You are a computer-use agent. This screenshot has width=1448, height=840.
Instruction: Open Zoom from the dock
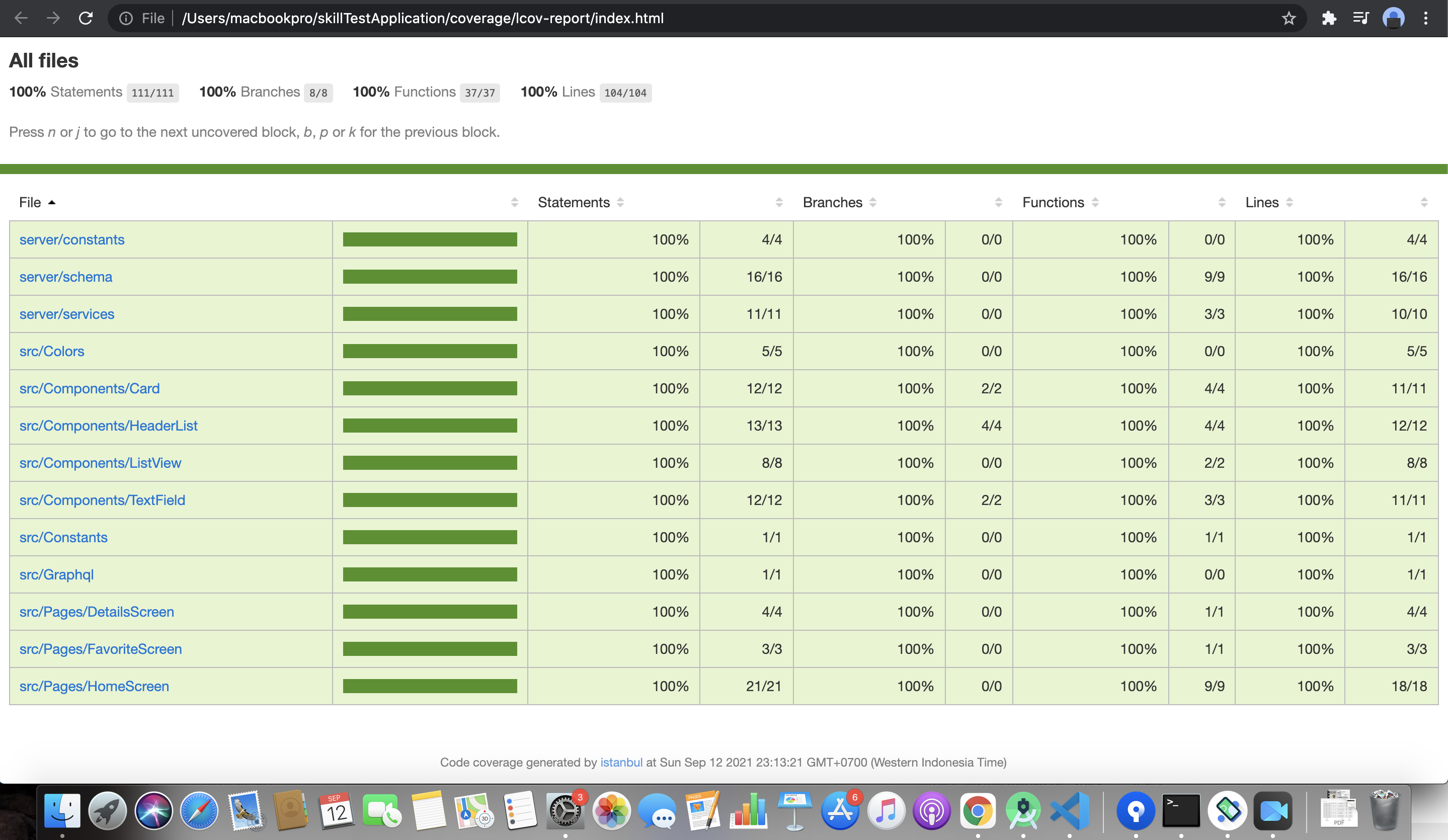1273,810
